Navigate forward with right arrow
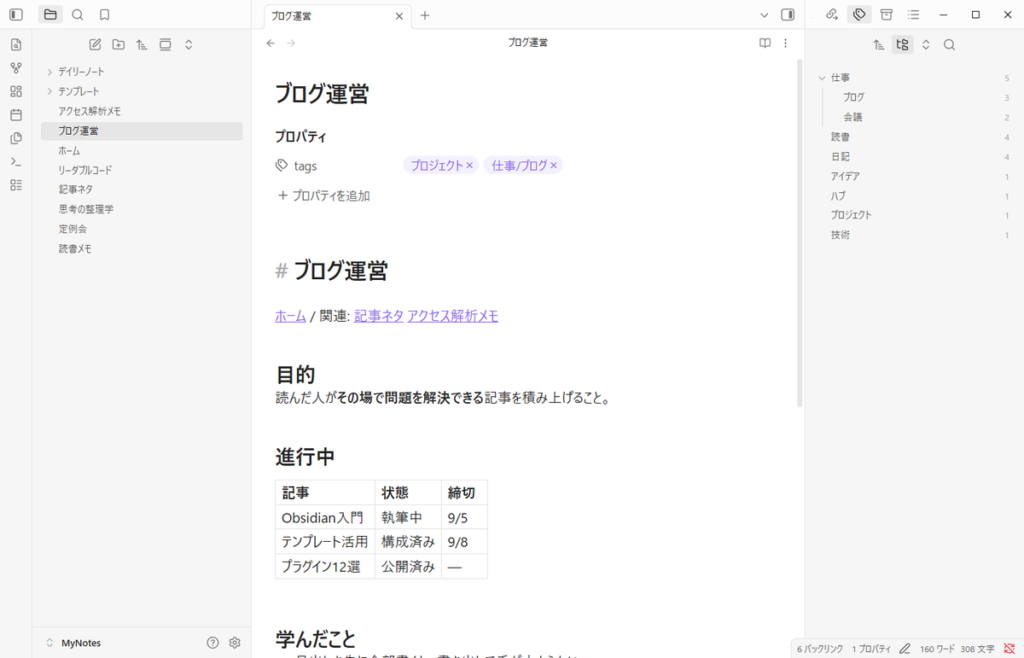1024x658 pixels. coord(291,43)
